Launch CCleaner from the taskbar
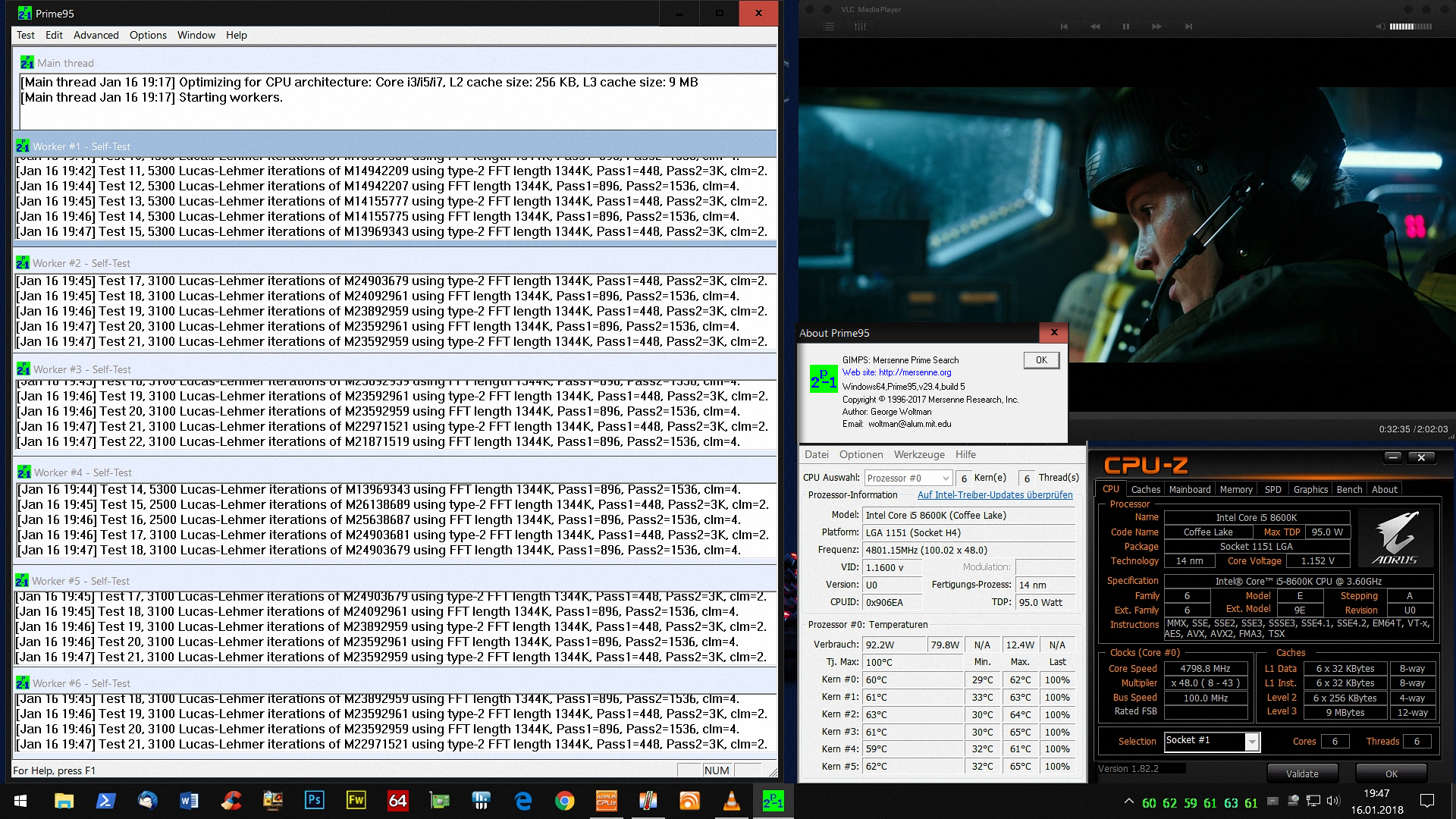This screenshot has width=1456, height=819. click(x=231, y=801)
